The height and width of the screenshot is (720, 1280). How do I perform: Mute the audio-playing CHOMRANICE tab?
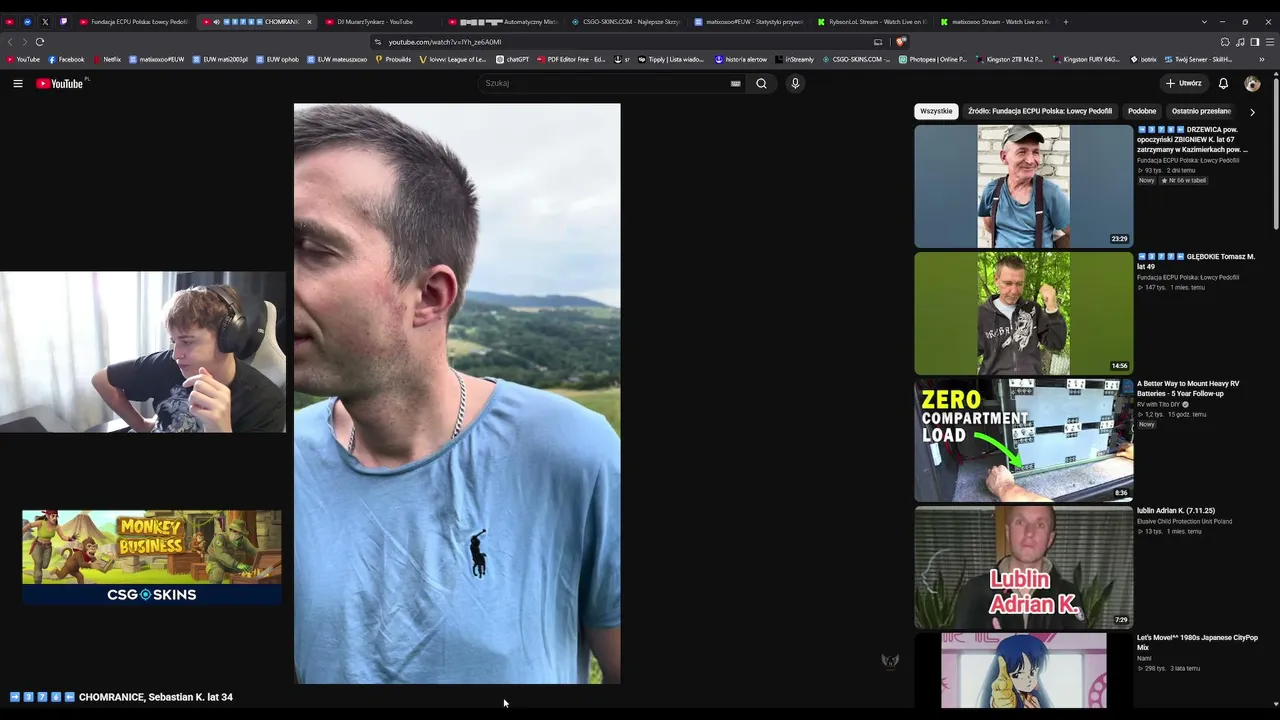tap(216, 22)
